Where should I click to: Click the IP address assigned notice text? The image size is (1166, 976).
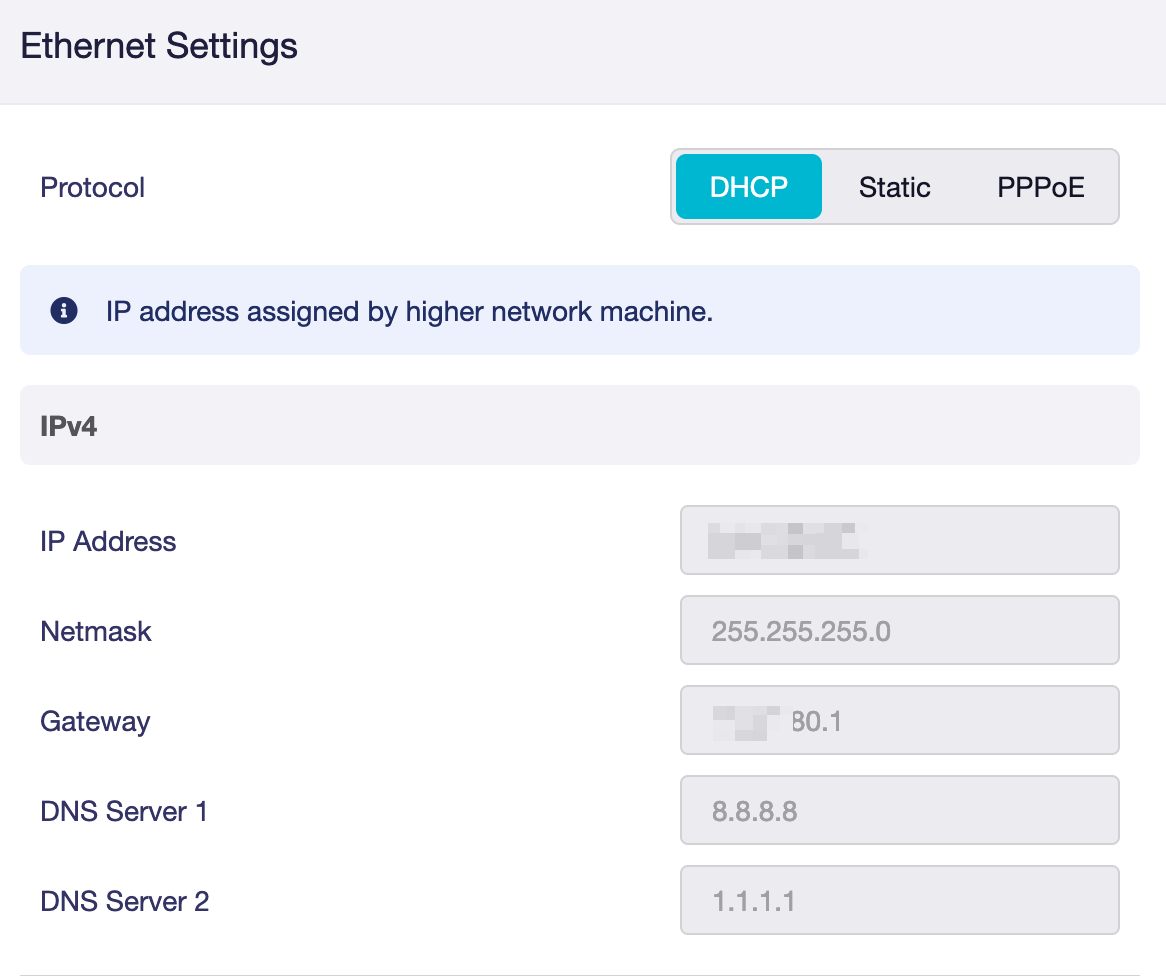(409, 312)
